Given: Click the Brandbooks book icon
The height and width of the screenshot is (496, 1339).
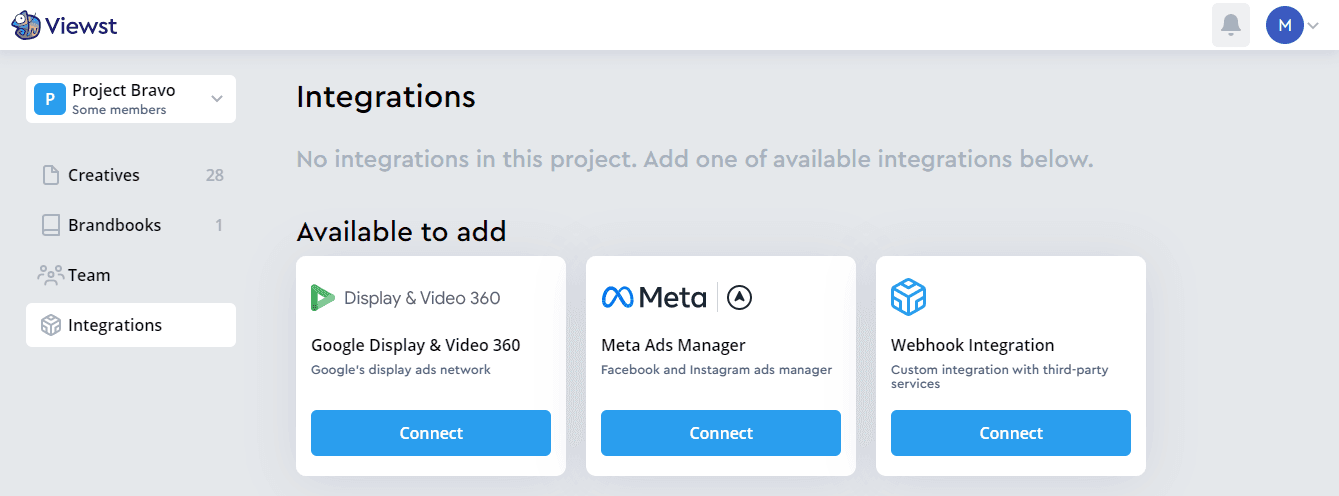Looking at the screenshot, I should click(50, 225).
